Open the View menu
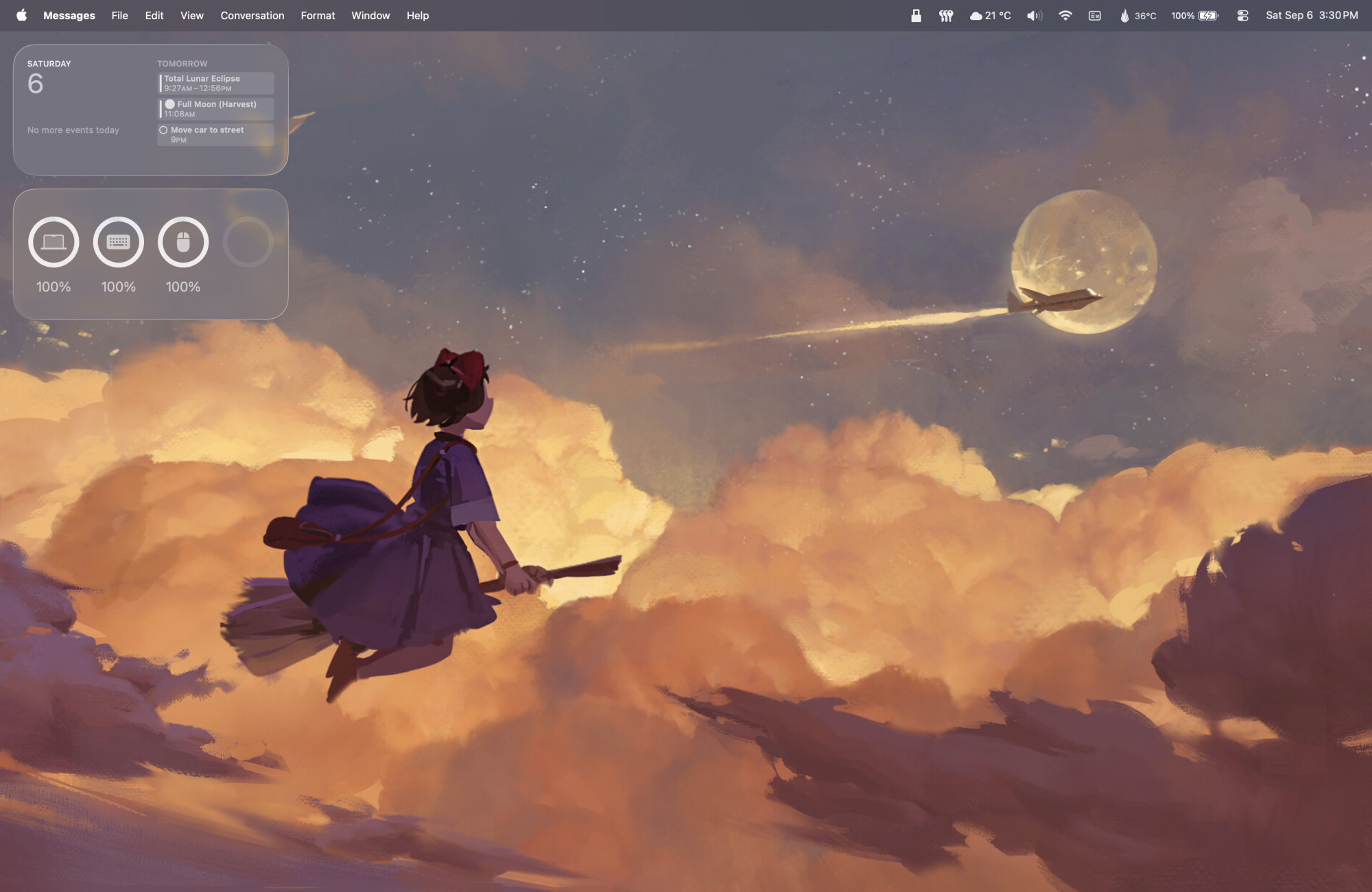This screenshot has width=1372, height=892. pyautogui.click(x=191, y=15)
